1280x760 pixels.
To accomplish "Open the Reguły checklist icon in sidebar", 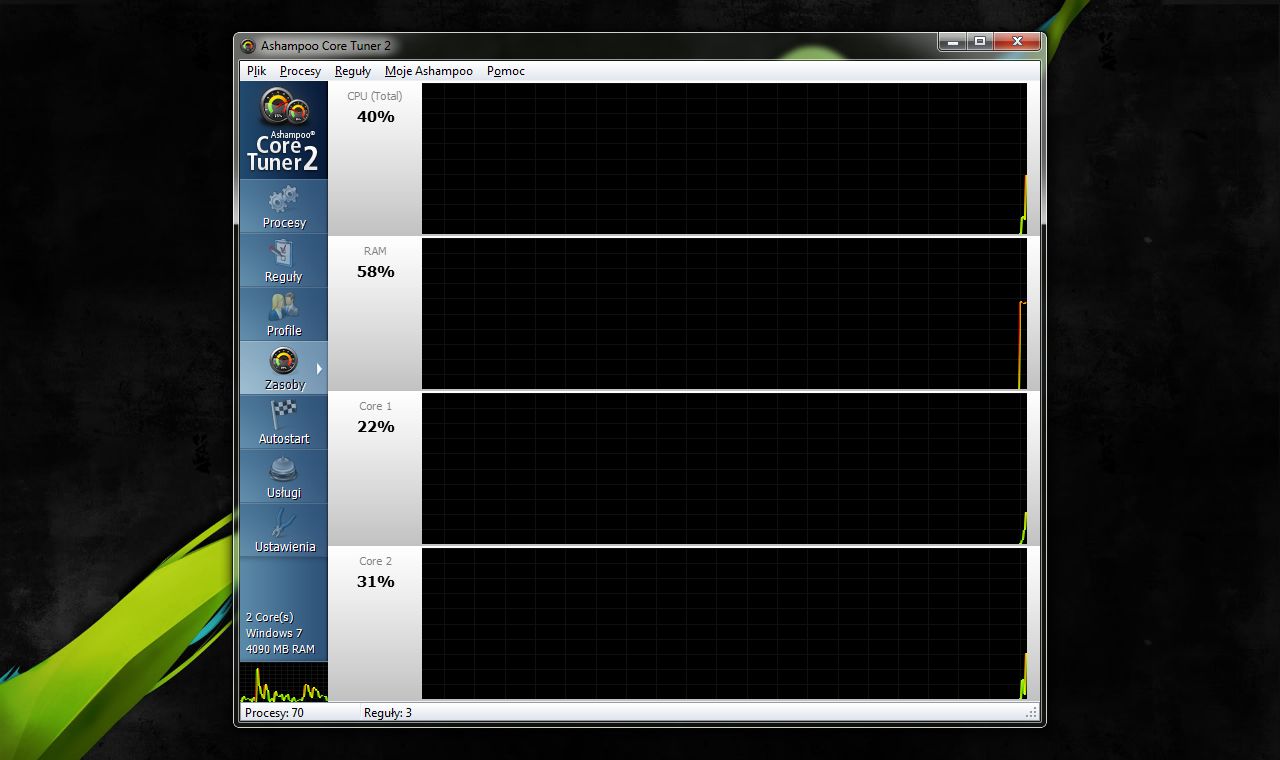I will click(283, 254).
